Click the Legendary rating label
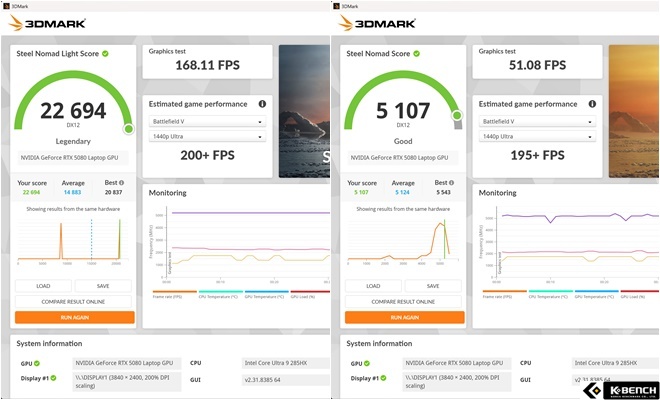The image size is (660, 400). point(73,141)
